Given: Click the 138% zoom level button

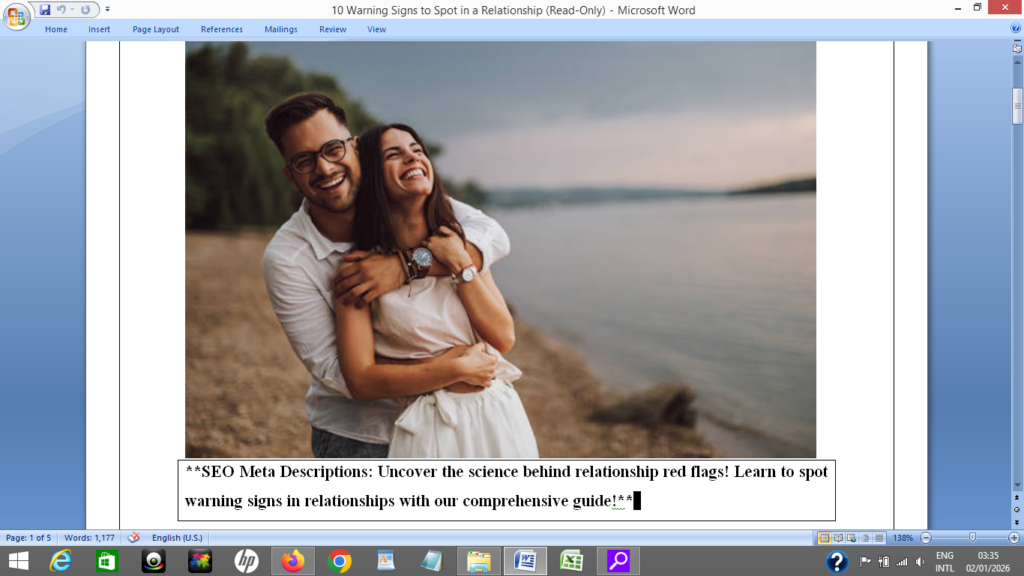Looking at the screenshot, I should [x=902, y=538].
